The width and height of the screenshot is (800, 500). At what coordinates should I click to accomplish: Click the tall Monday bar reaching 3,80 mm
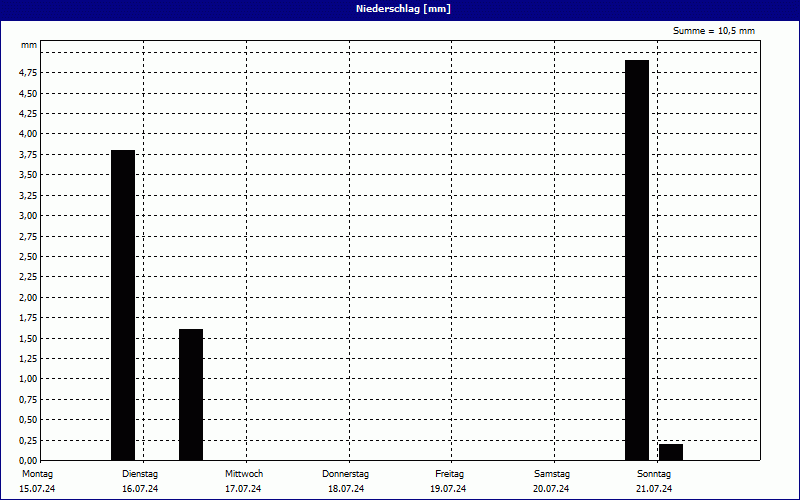click(x=123, y=305)
